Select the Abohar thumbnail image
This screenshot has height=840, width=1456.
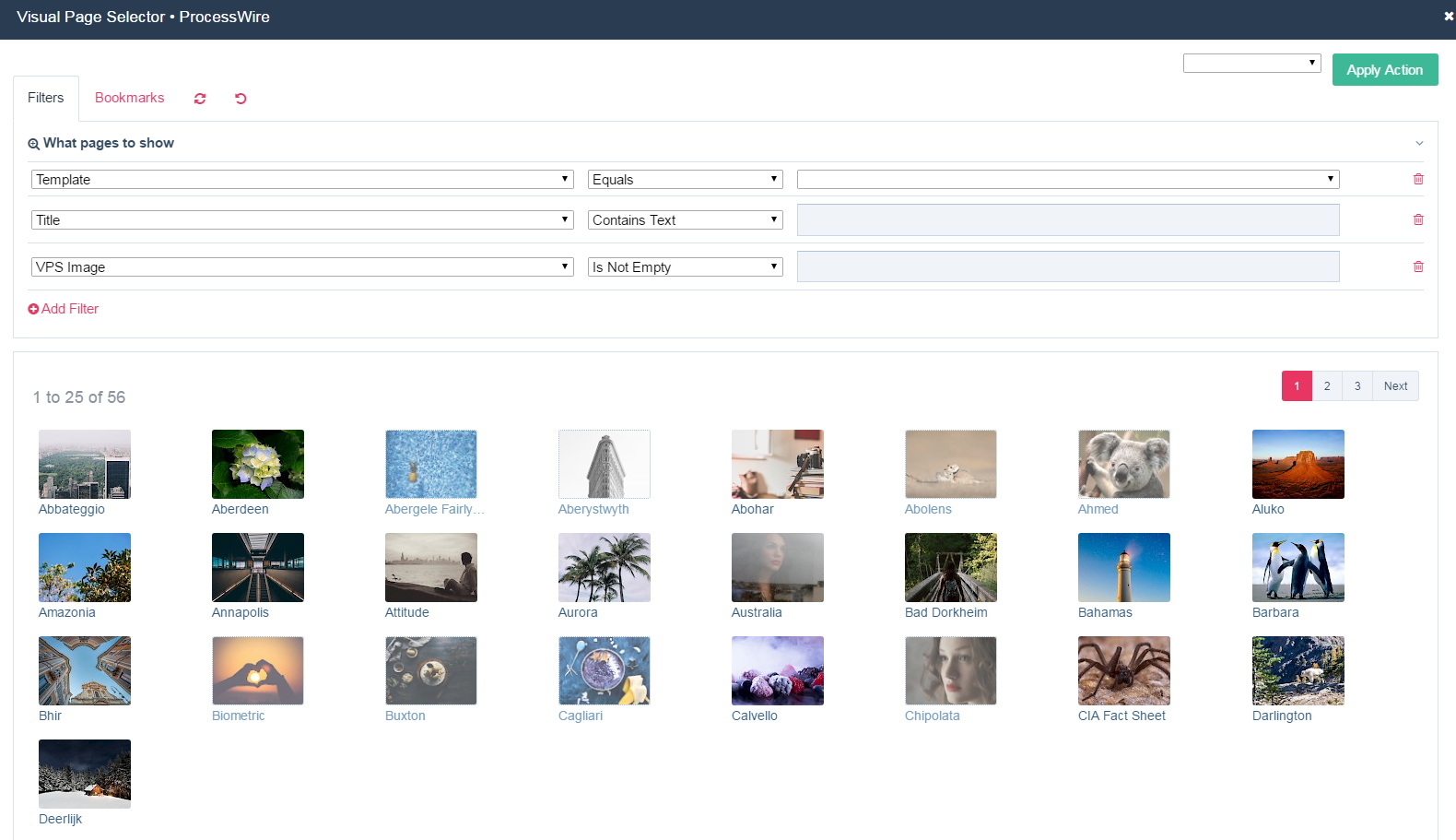point(778,464)
